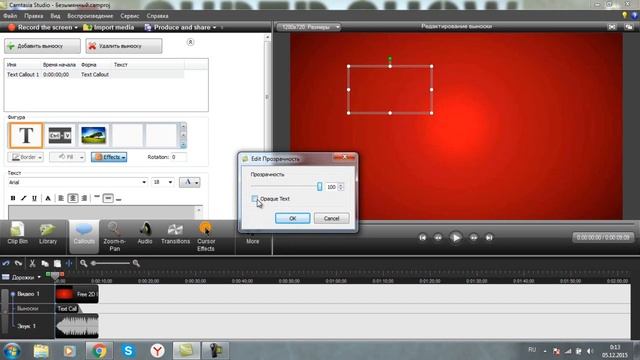Align callout text right
The image size is (640, 360).
tap(84, 198)
